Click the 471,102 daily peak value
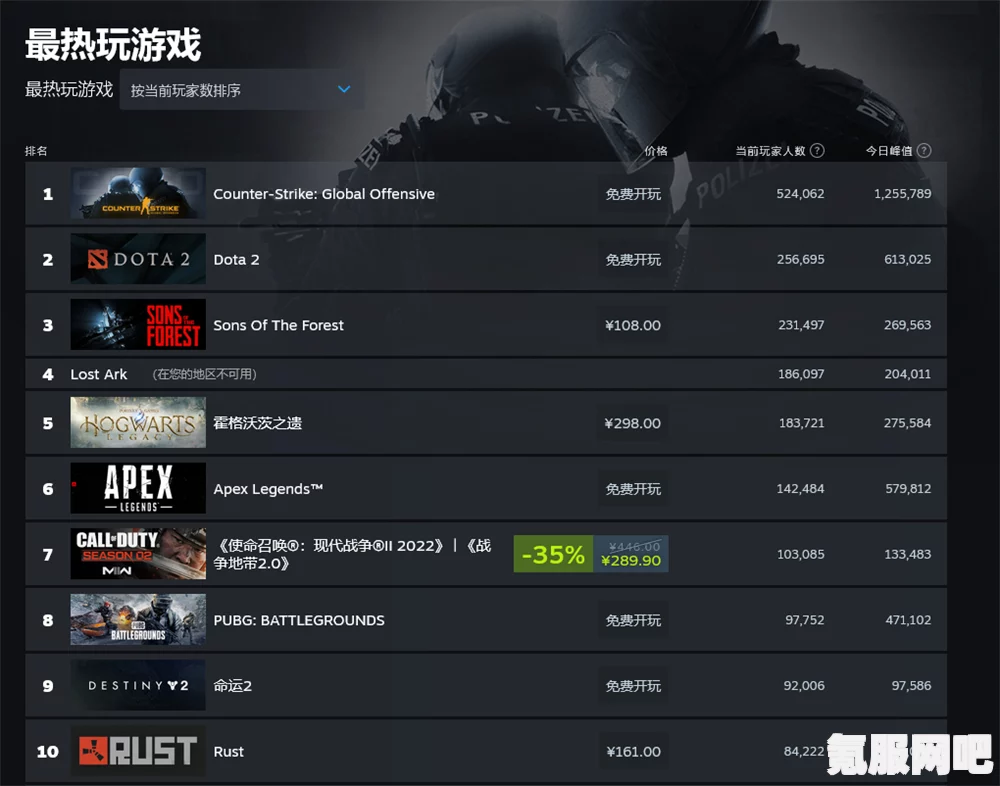This screenshot has width=1000, height=786. 908,620
